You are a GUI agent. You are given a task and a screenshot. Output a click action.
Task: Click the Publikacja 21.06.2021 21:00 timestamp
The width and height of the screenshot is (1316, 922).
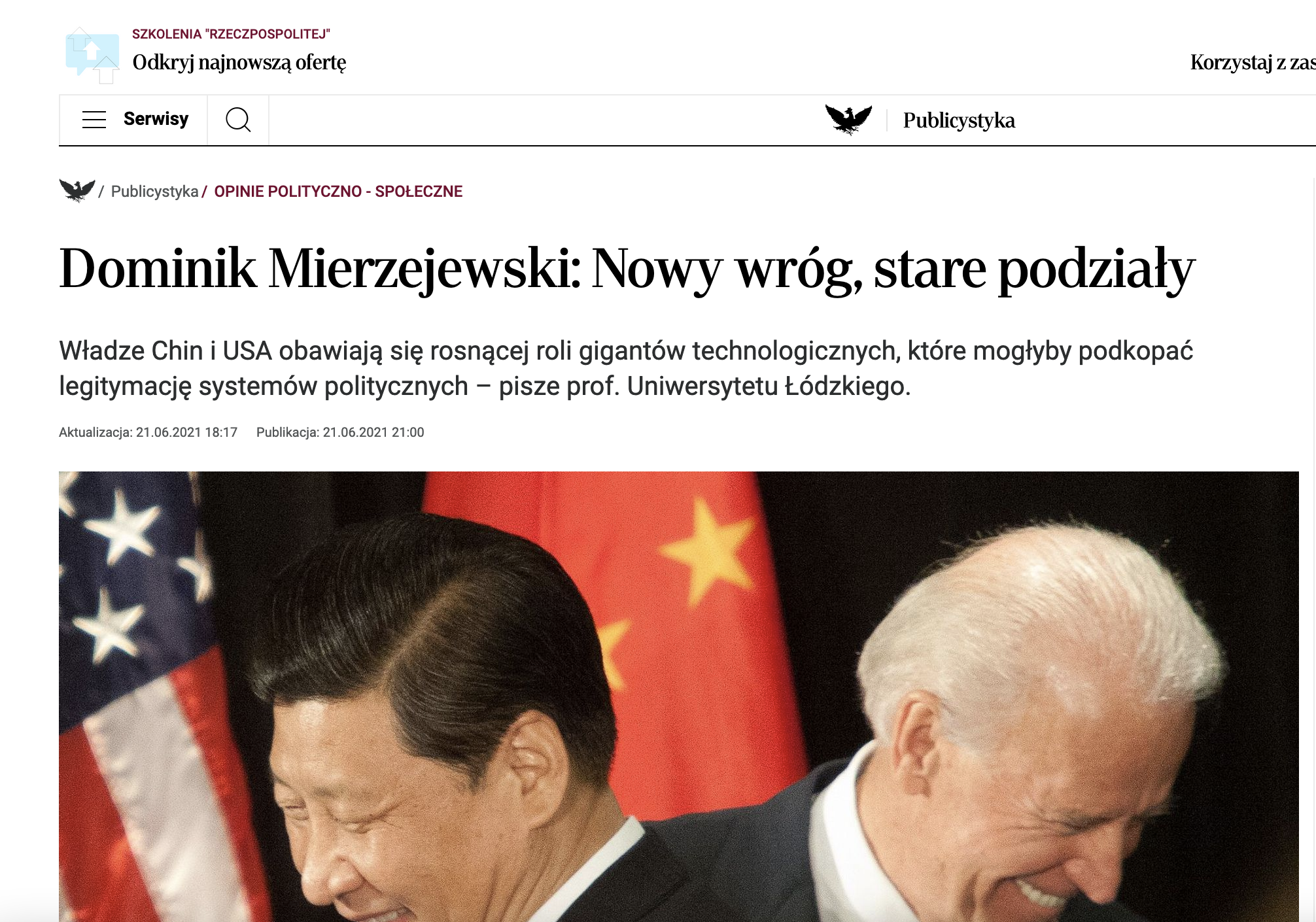coord(340,432)
